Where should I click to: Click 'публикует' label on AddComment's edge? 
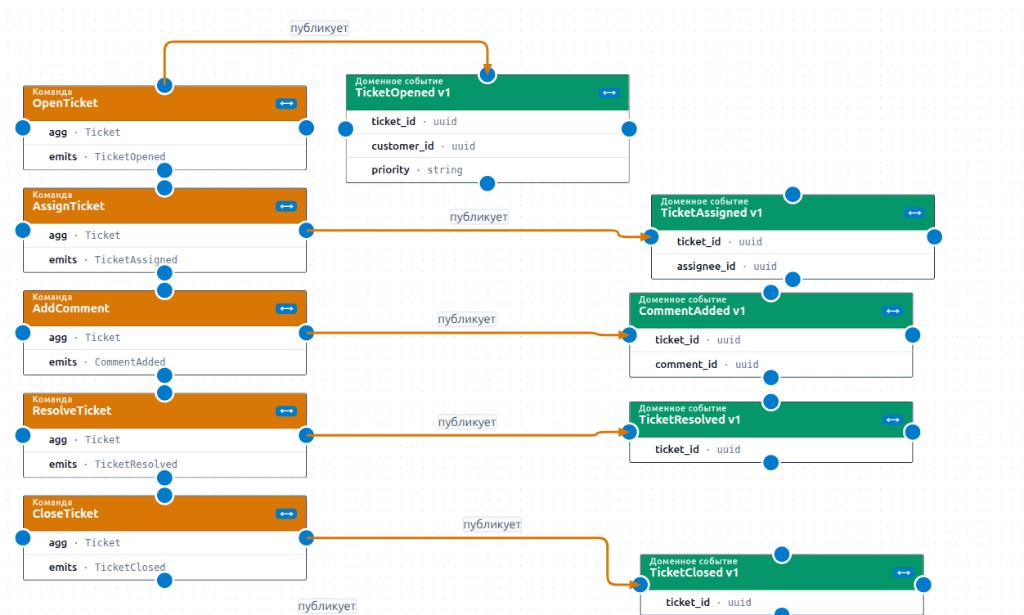tap(466, 319)
